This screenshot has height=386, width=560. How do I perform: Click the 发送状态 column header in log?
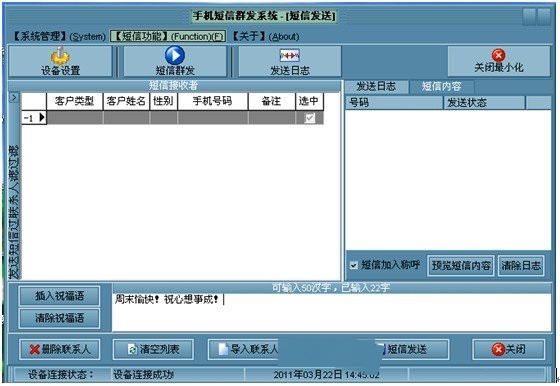[484, 103]
